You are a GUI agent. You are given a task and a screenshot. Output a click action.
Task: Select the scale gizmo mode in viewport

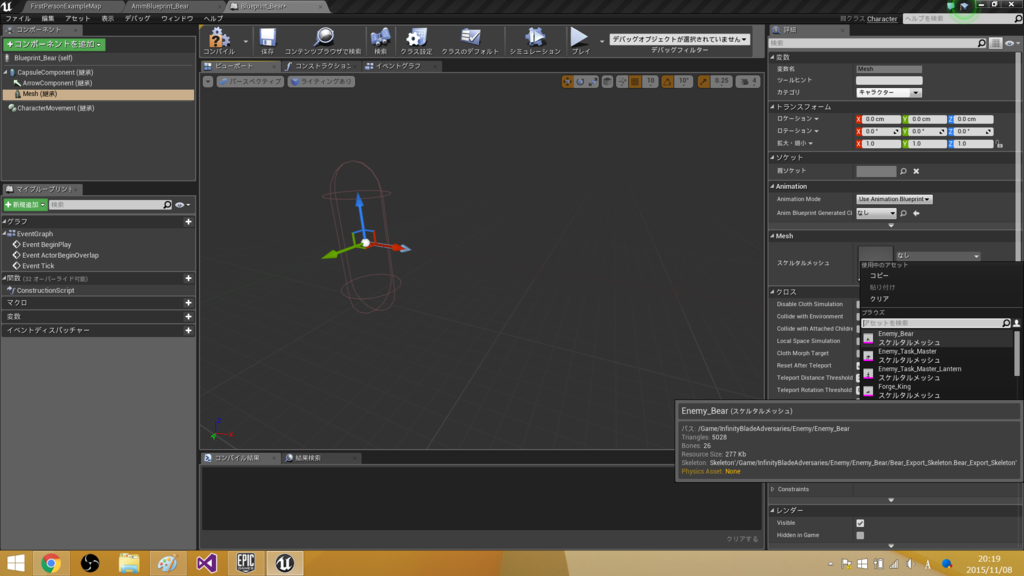(592, 82)
